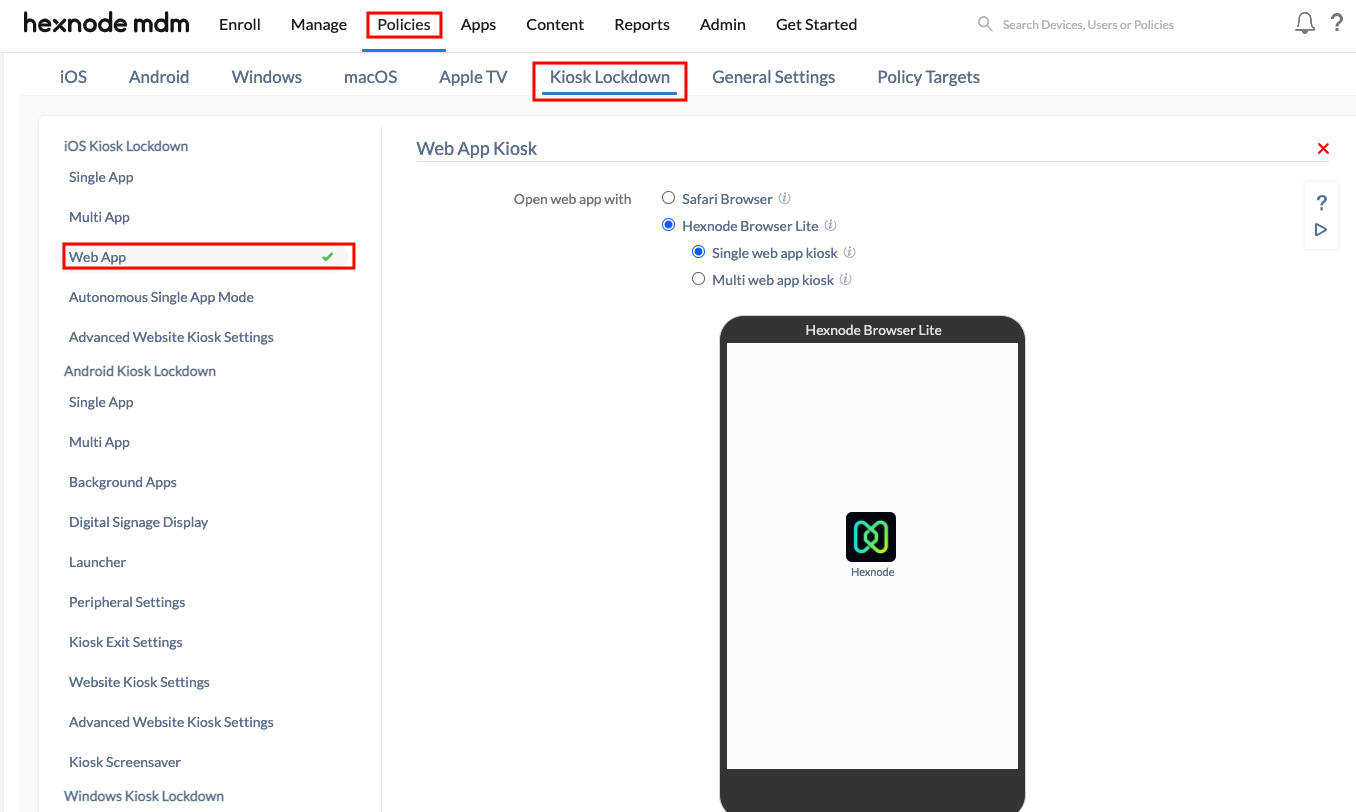The width and height of the screenshot is (1356, 812).
Task: Switch to the Kiosk Lockdown tab
Action: click(610, 77)
